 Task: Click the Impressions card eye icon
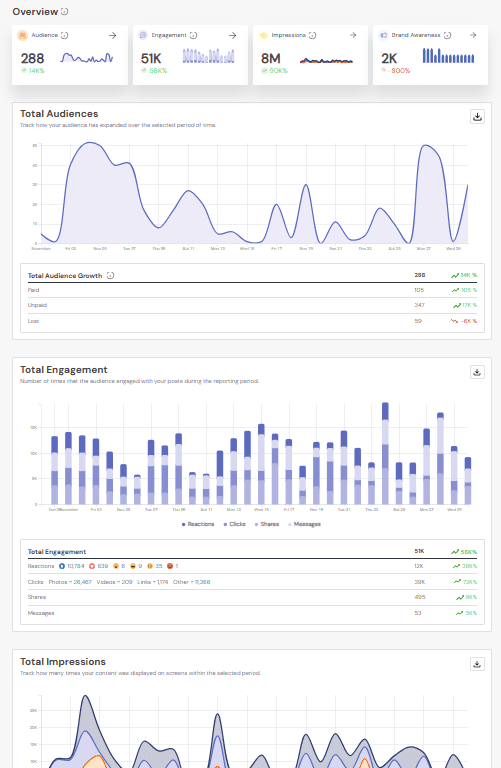(263, 35)
